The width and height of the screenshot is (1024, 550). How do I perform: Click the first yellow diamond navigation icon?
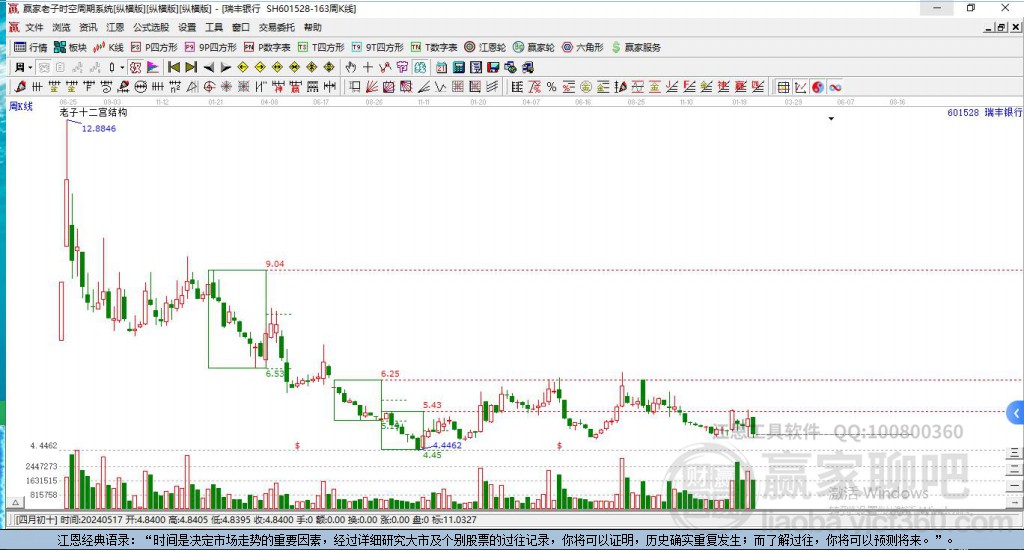[x=243, y=67]
